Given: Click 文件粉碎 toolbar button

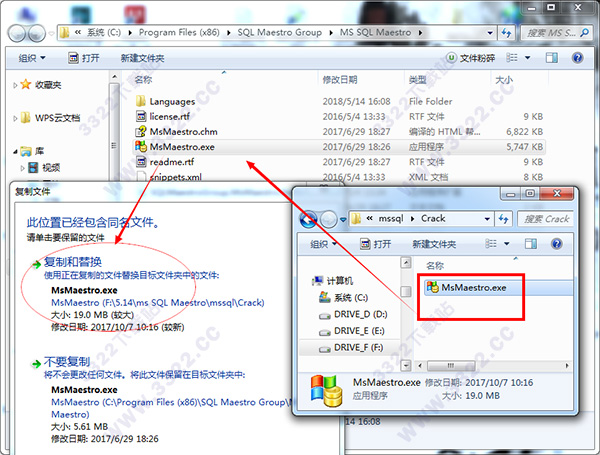Looking at the screenshot, I should click(x=471, y=58).
